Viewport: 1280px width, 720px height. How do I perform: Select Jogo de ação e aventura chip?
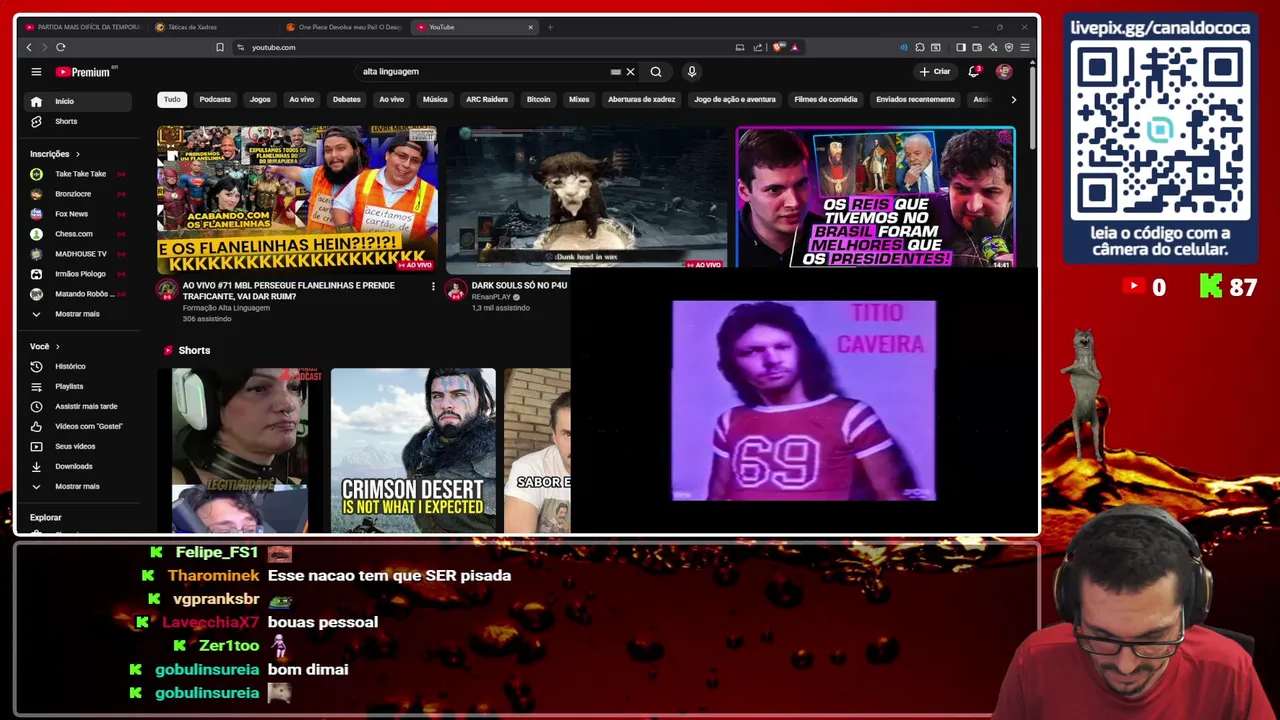tap(735, 99)
